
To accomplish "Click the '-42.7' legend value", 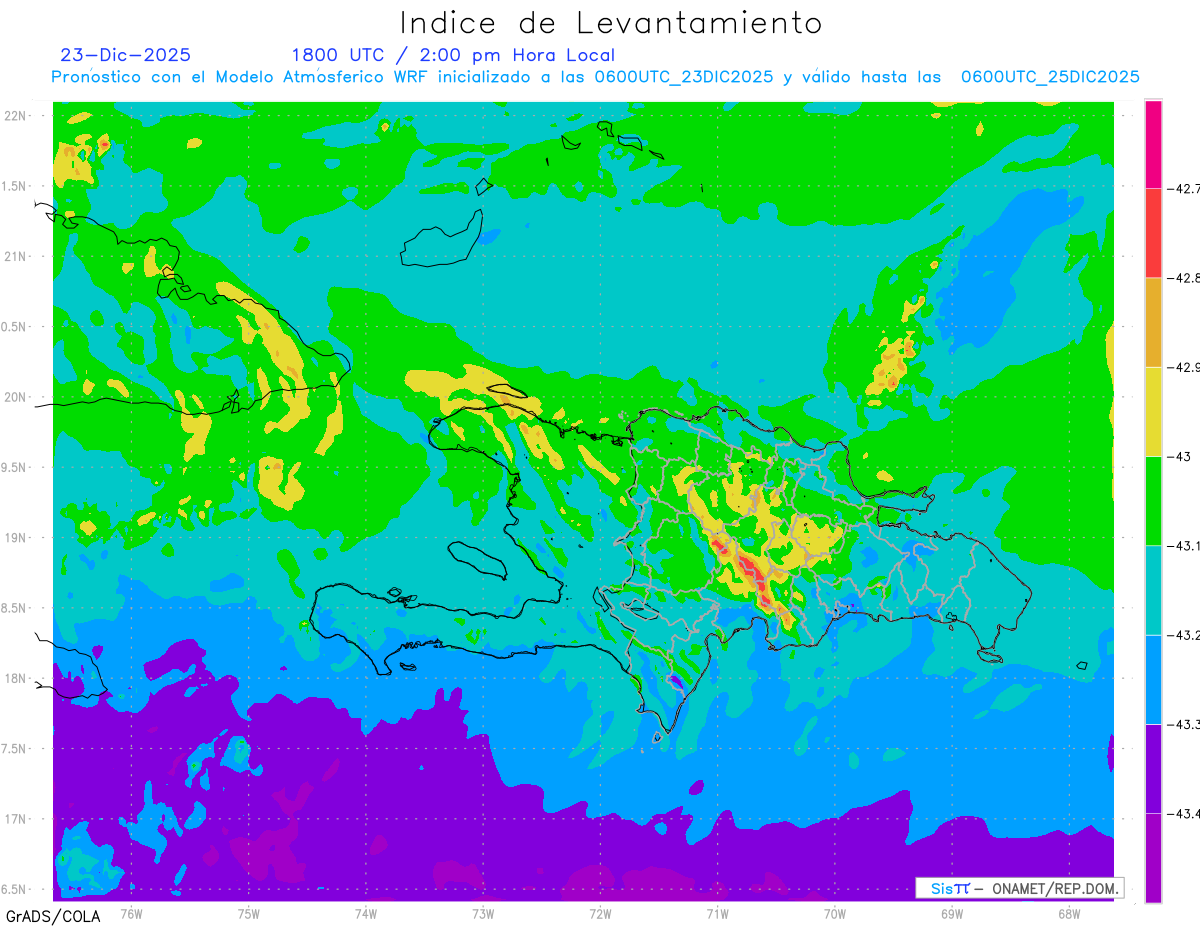I will coord(1182,189).
